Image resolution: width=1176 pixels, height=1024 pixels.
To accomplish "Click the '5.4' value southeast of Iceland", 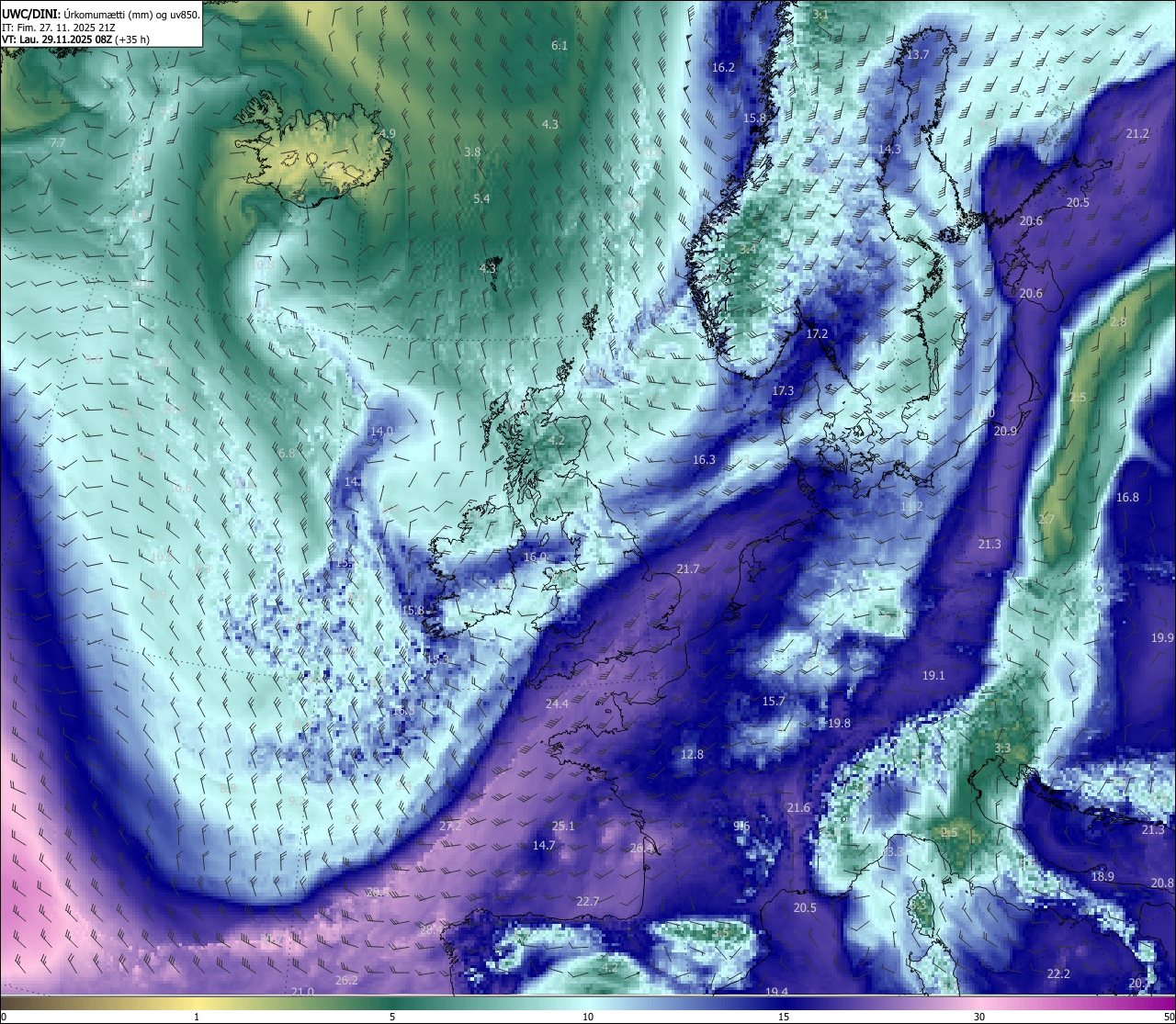I will click(481, 198).
